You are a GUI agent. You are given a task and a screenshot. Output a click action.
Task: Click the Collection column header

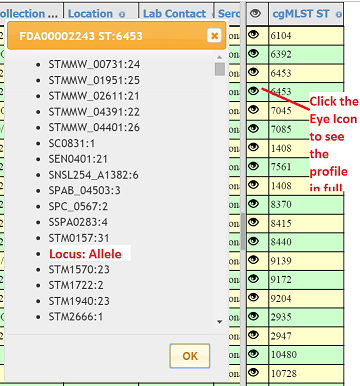pos(29,14)
